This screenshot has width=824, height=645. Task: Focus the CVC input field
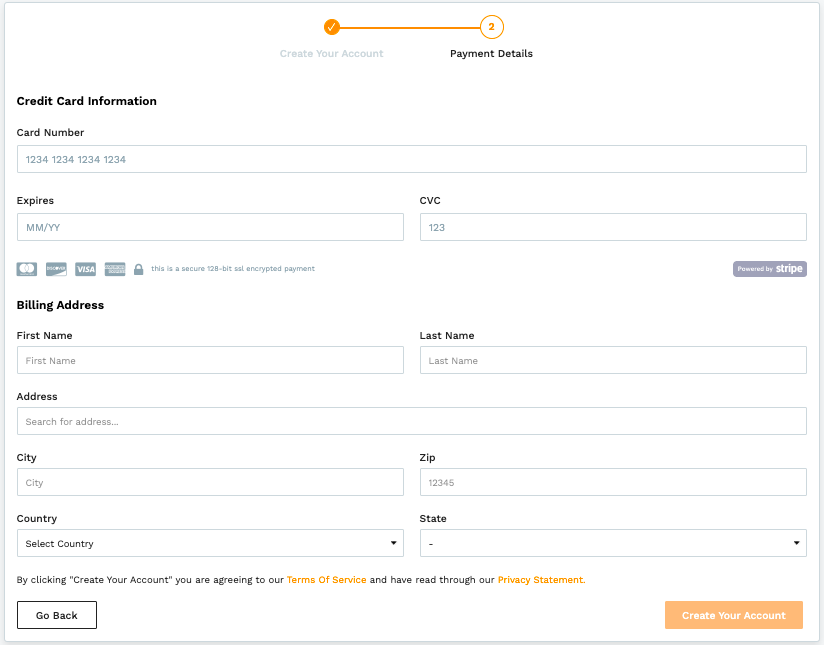coord(613,227)
